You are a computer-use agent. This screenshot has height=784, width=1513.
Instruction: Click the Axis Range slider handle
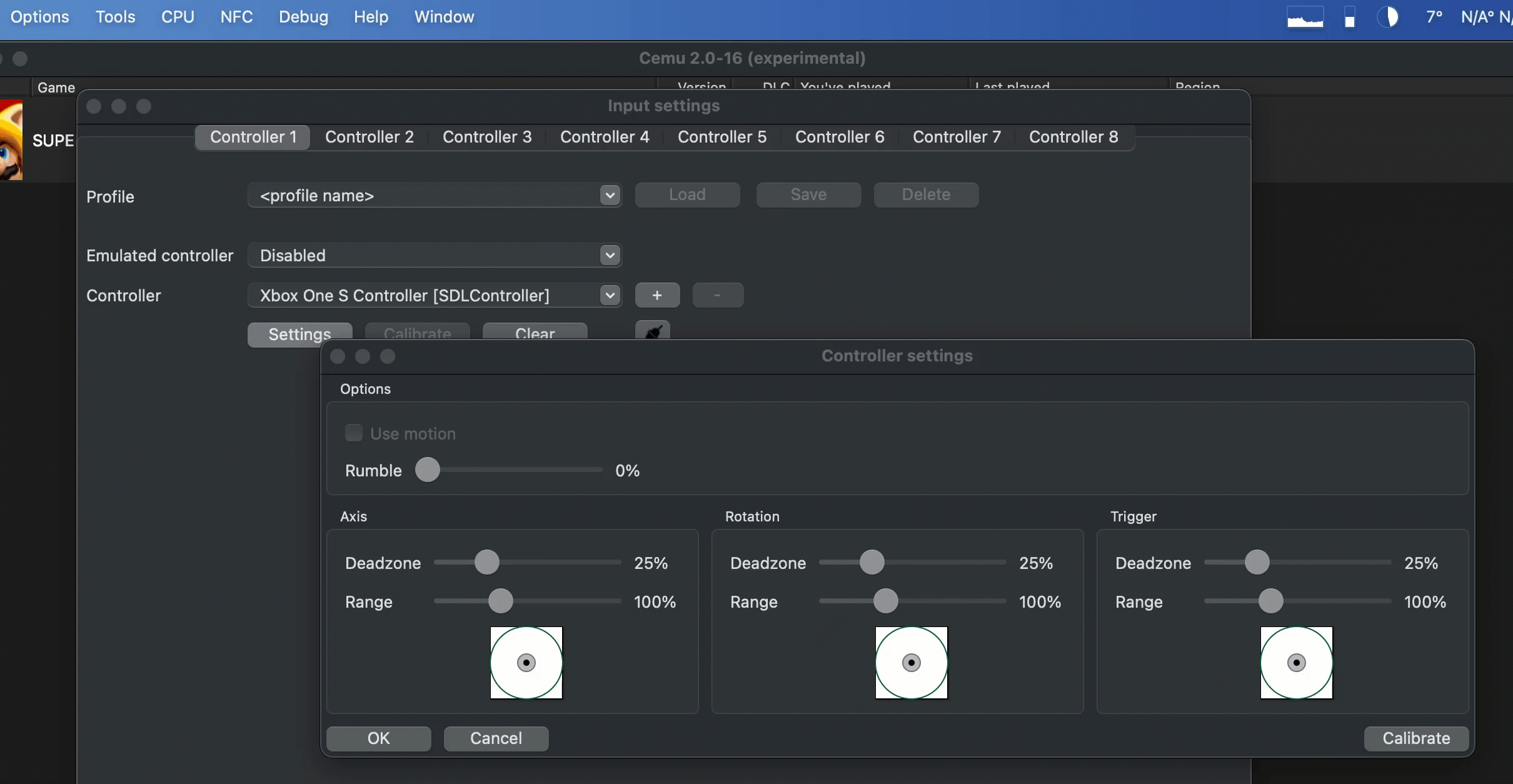[501, 601]
